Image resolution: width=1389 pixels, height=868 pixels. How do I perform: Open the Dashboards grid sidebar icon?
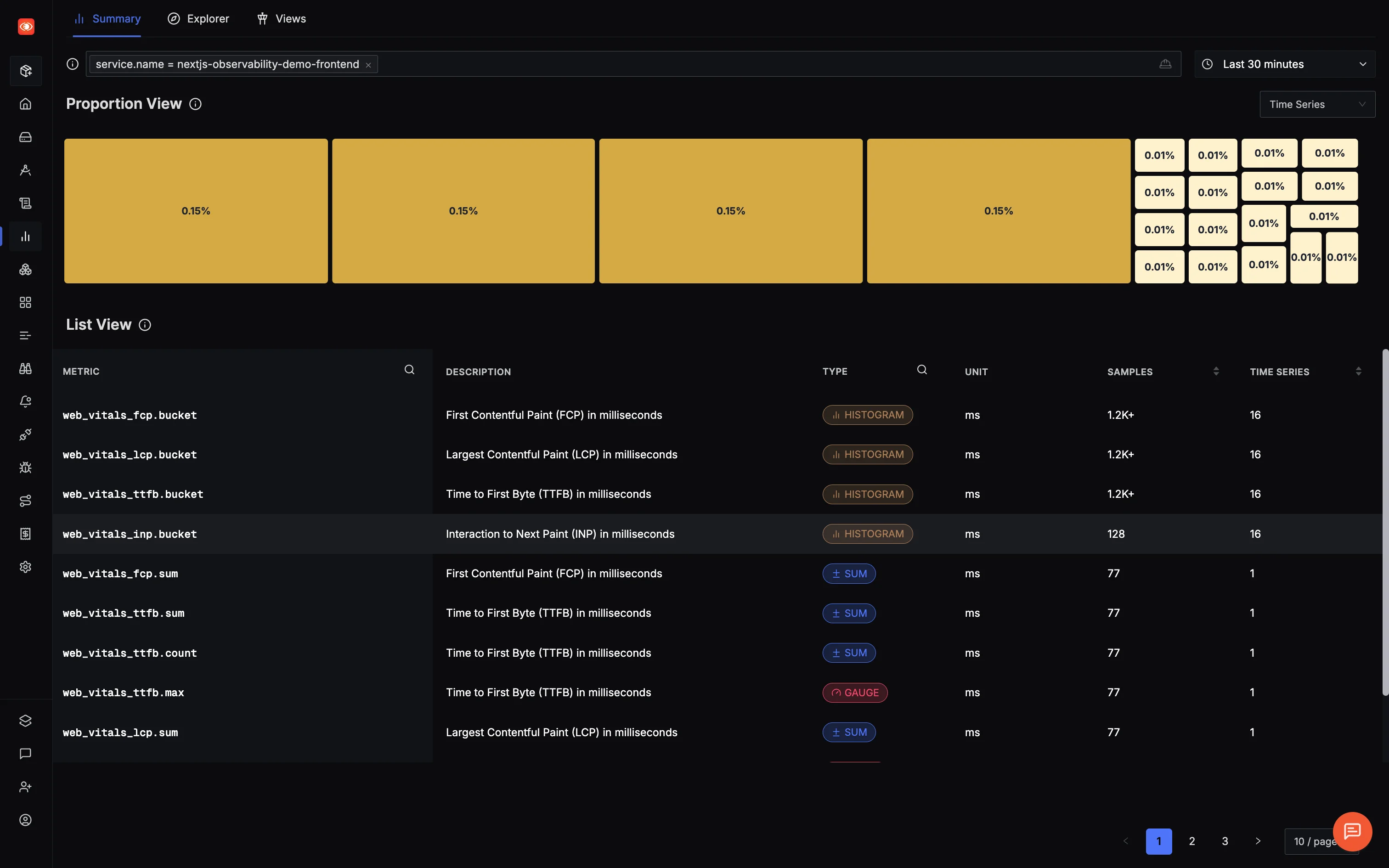click(25, 303)
